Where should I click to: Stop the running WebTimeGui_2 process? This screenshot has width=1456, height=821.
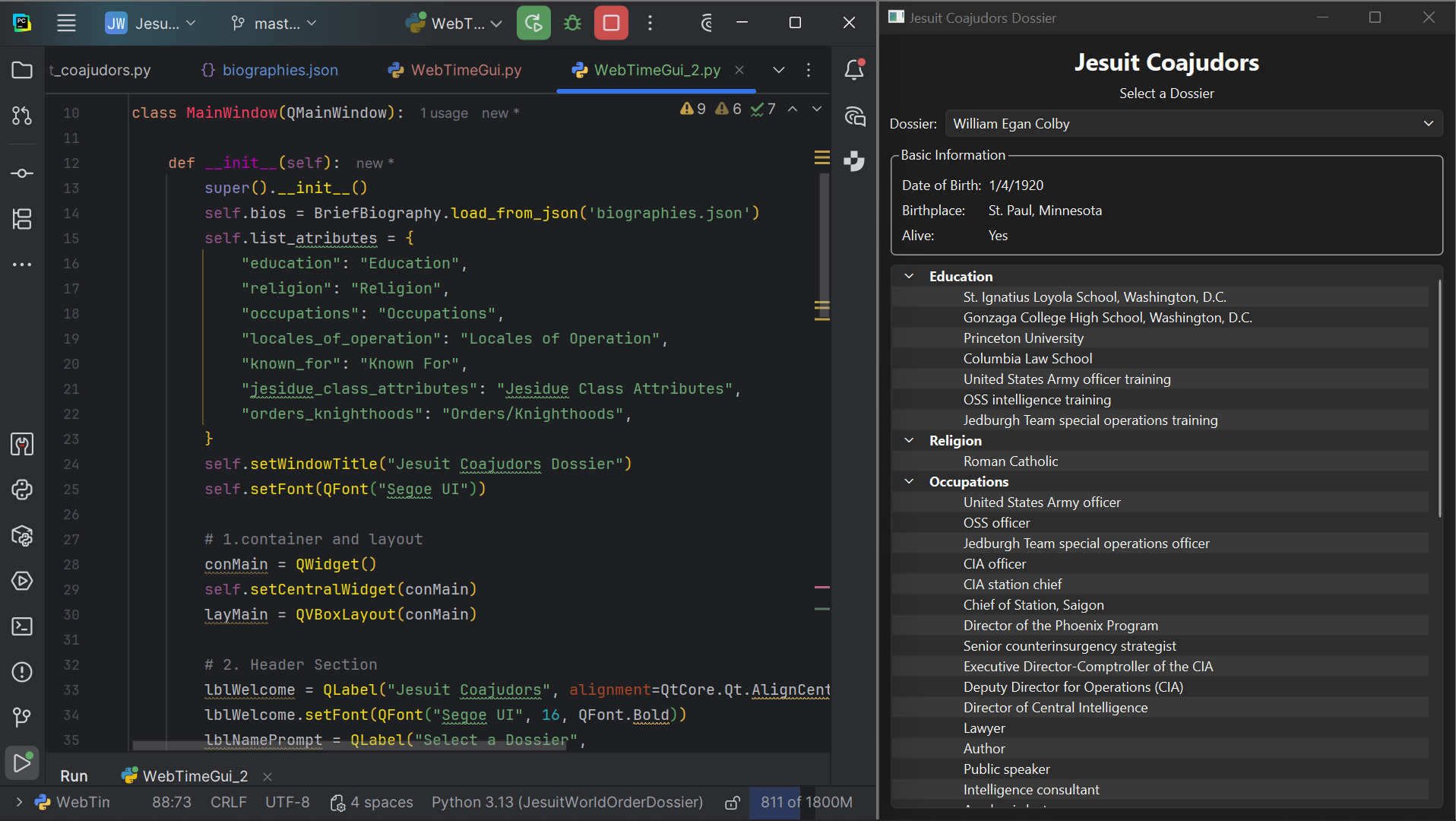[611, 23]
